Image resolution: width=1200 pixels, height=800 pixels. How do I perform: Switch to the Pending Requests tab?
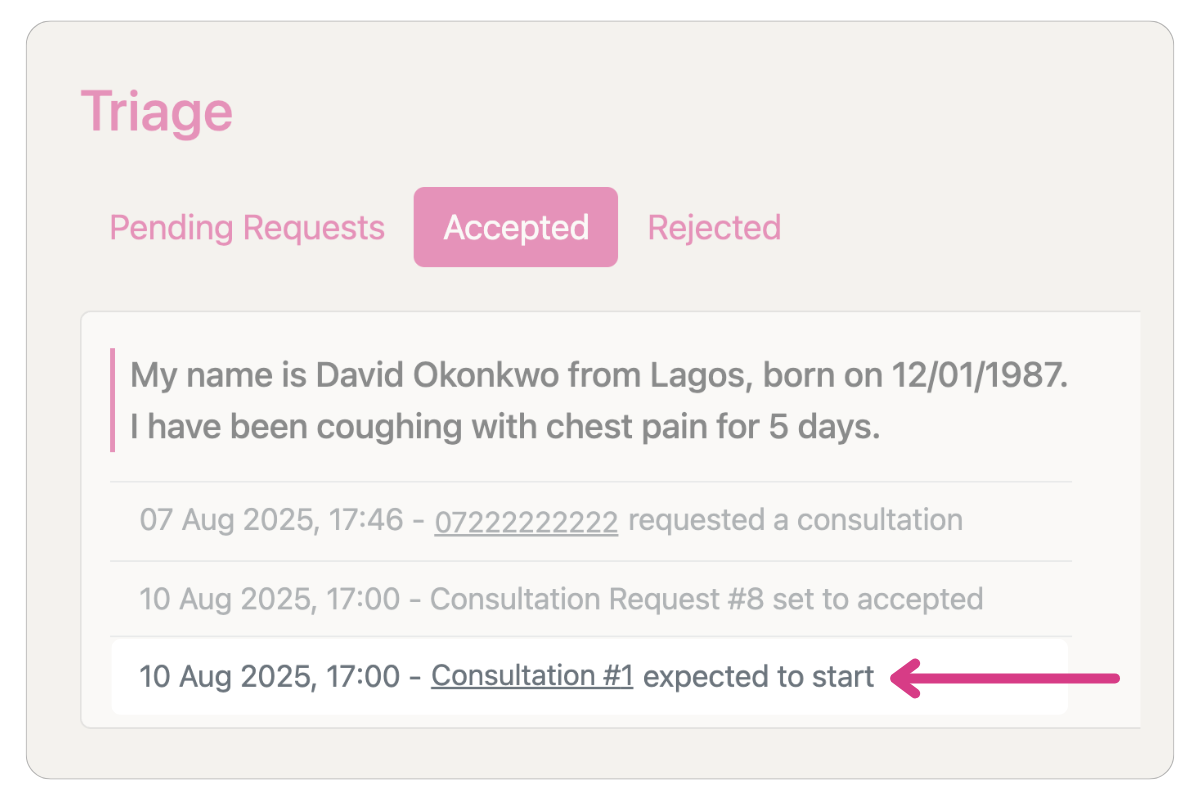247,227
